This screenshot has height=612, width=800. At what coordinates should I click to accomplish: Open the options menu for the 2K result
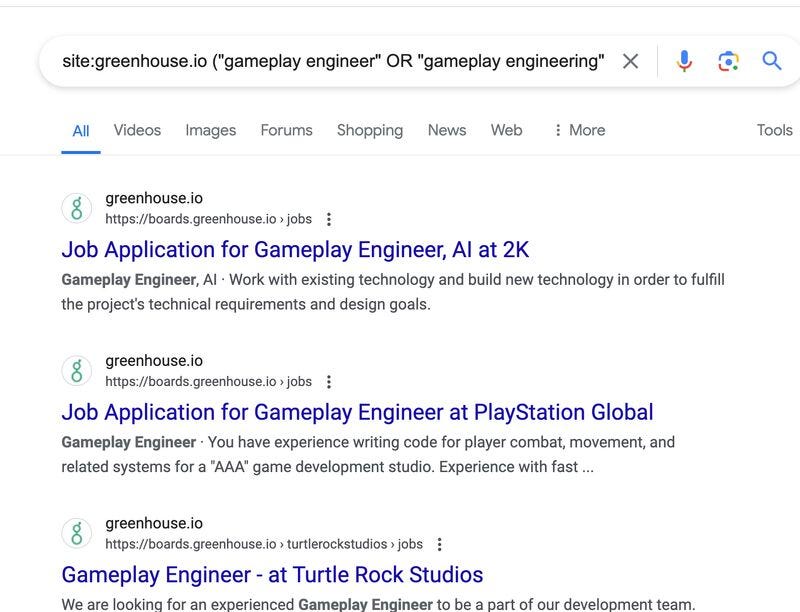click(x=329, y=219)
